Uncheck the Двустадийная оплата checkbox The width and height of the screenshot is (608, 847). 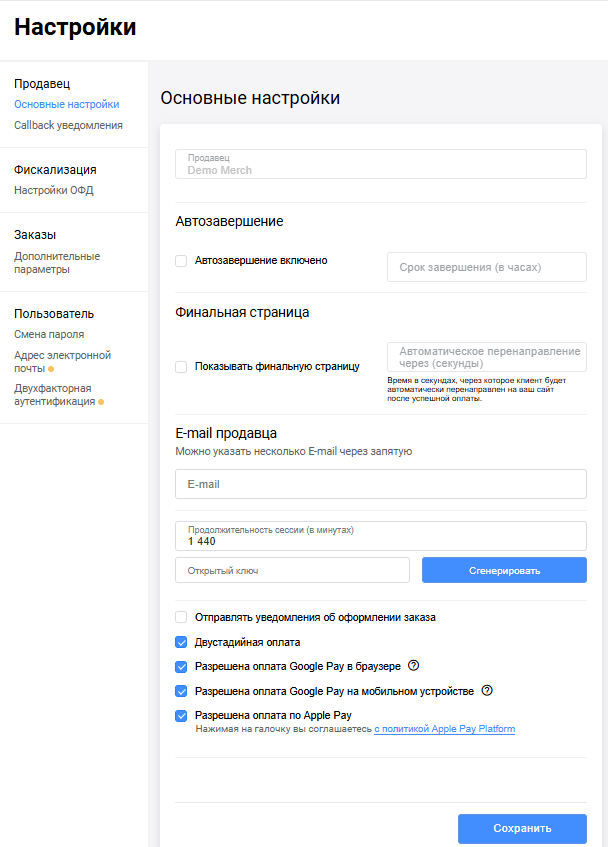click(x=181, y=642)
